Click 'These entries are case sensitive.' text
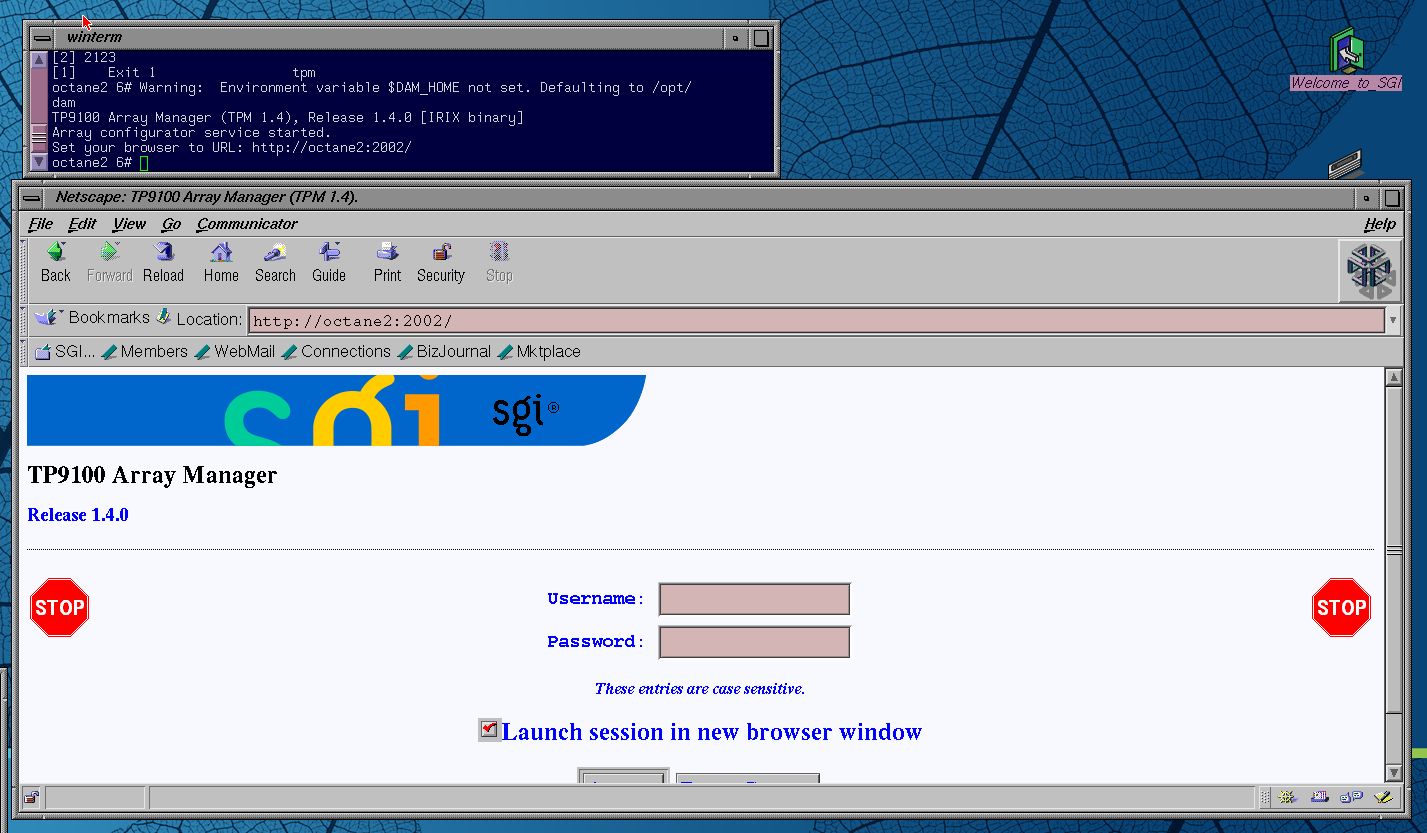Screen dimensions: 1427x833 700,689
